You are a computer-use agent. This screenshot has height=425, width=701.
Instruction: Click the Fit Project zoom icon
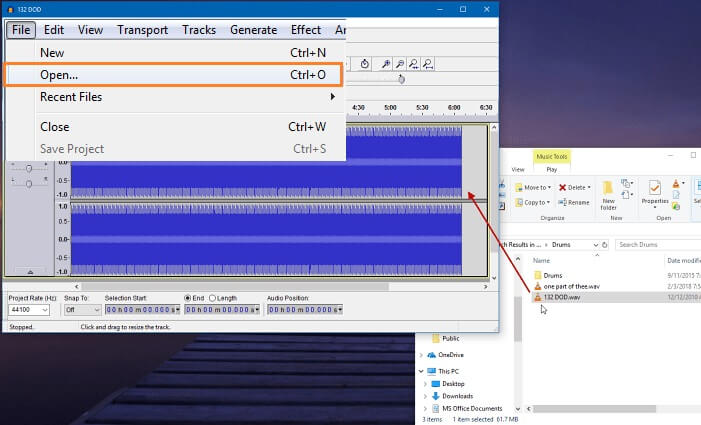click(x=428, y=64)
